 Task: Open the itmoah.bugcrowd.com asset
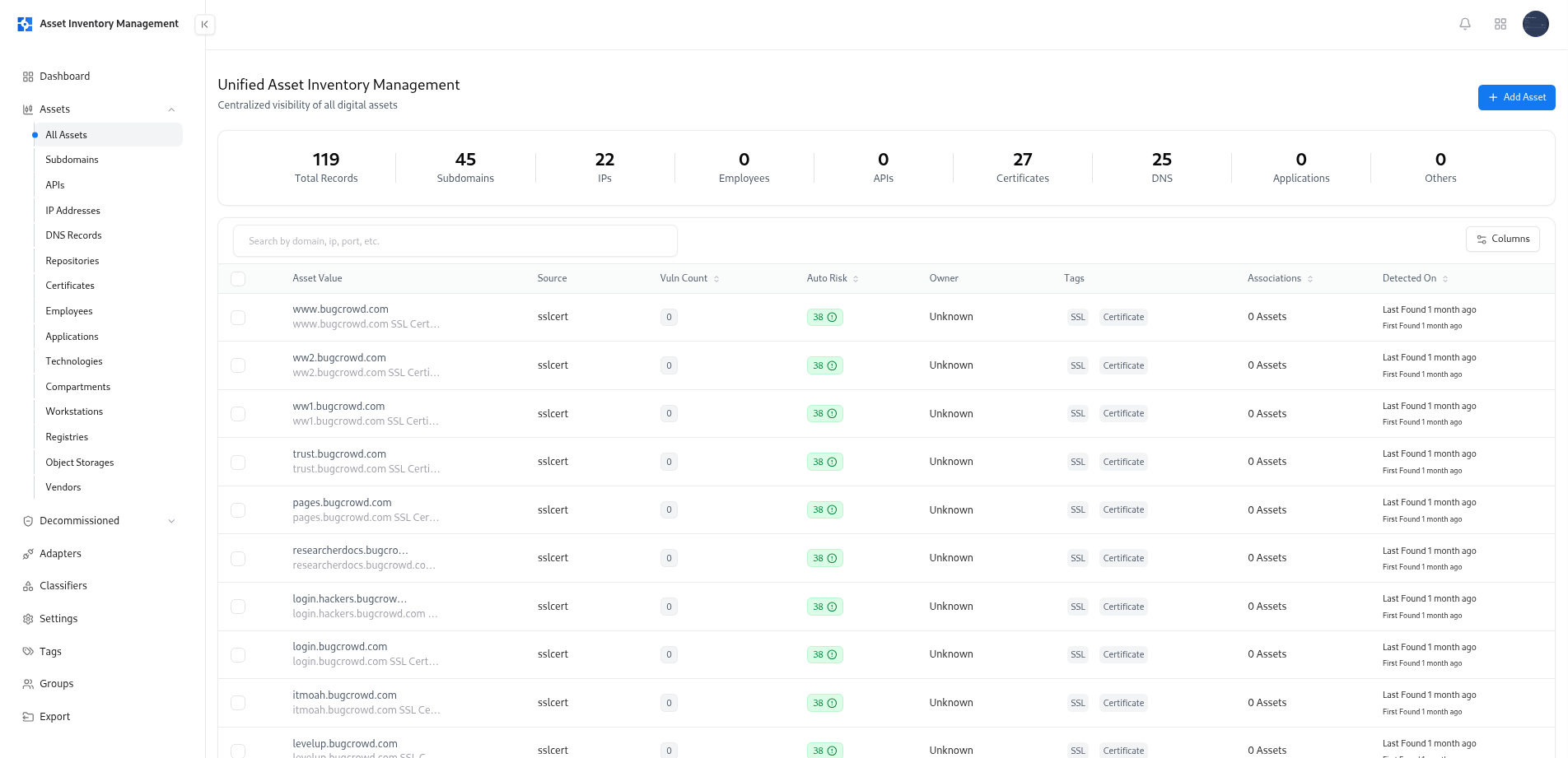coord(344,695)
